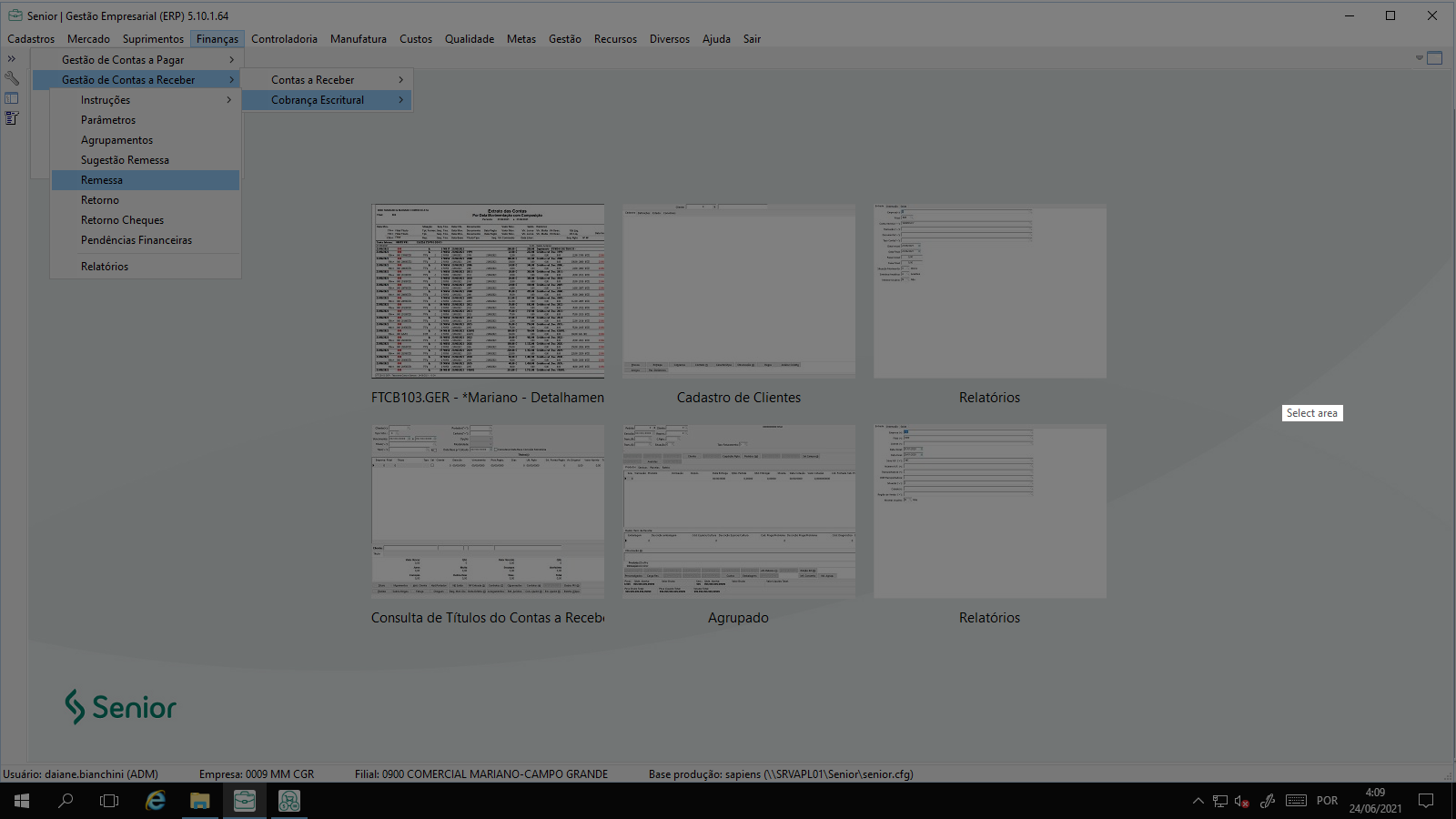Click the layout panel icon in sidebar
Screen dimensions: 1456x819
click(x=12, y=98)
